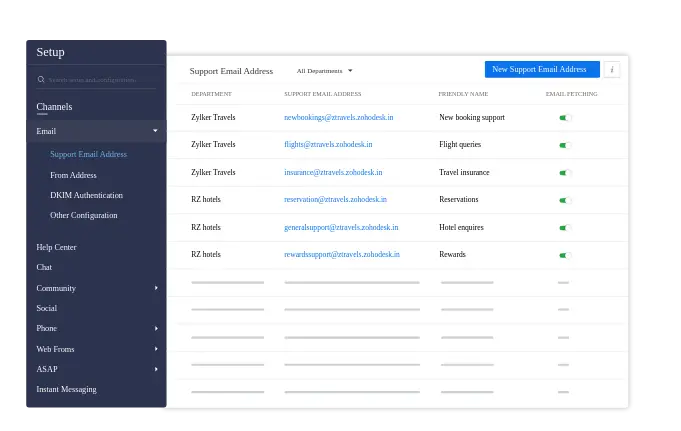
Task: Toggle email fetching for rewardssupport address
Action: tap(563, 255)
